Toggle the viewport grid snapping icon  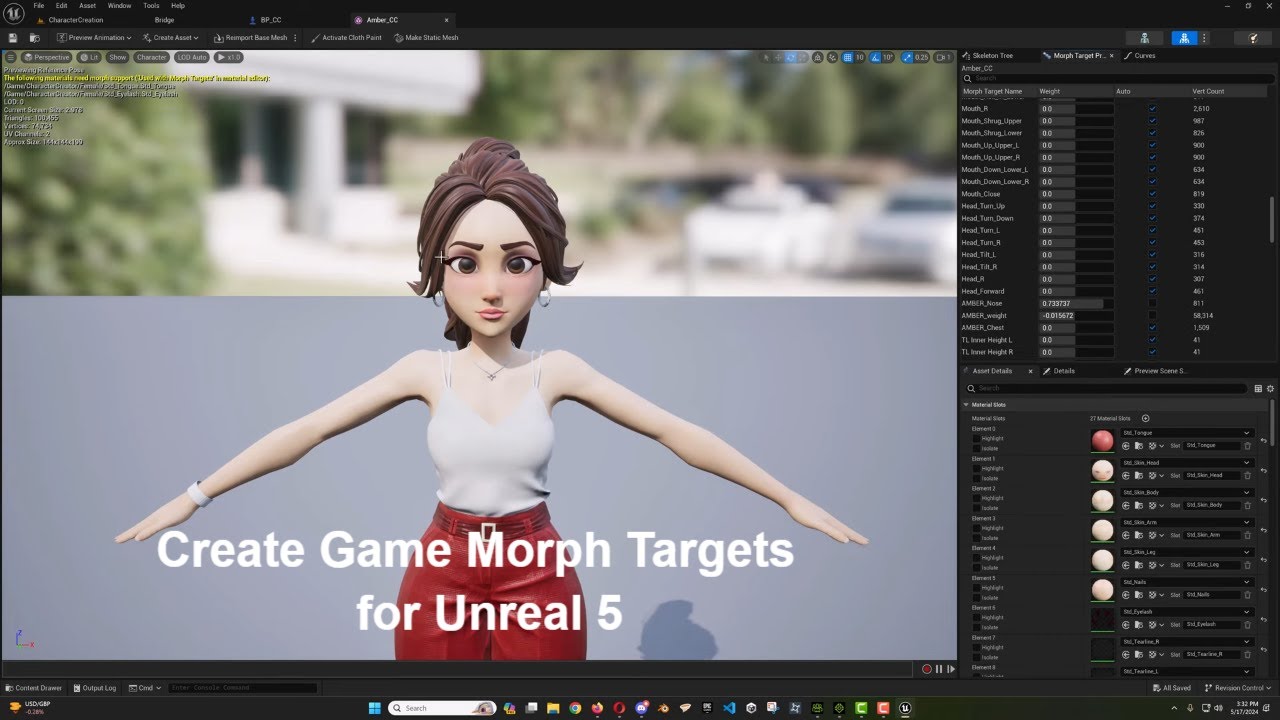tap(847, 57)
